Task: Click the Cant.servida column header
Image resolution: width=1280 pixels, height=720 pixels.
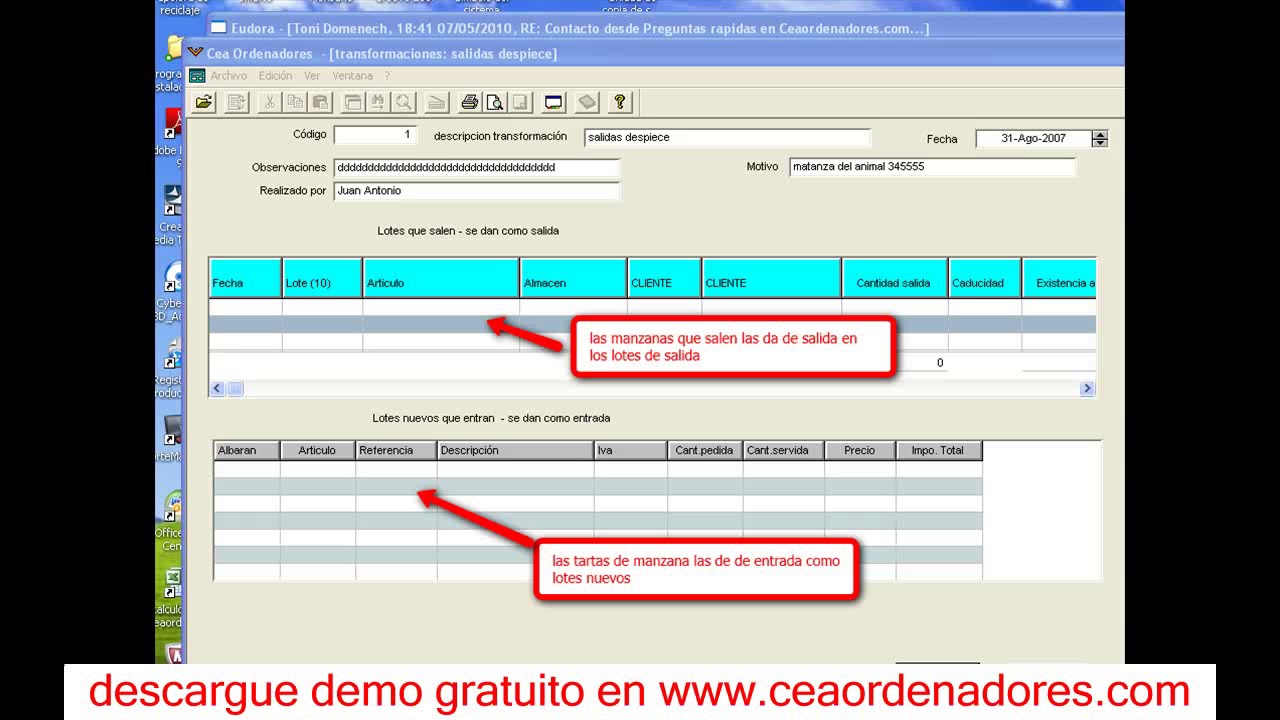Action: pyautogui.click(x=783, y=451)
